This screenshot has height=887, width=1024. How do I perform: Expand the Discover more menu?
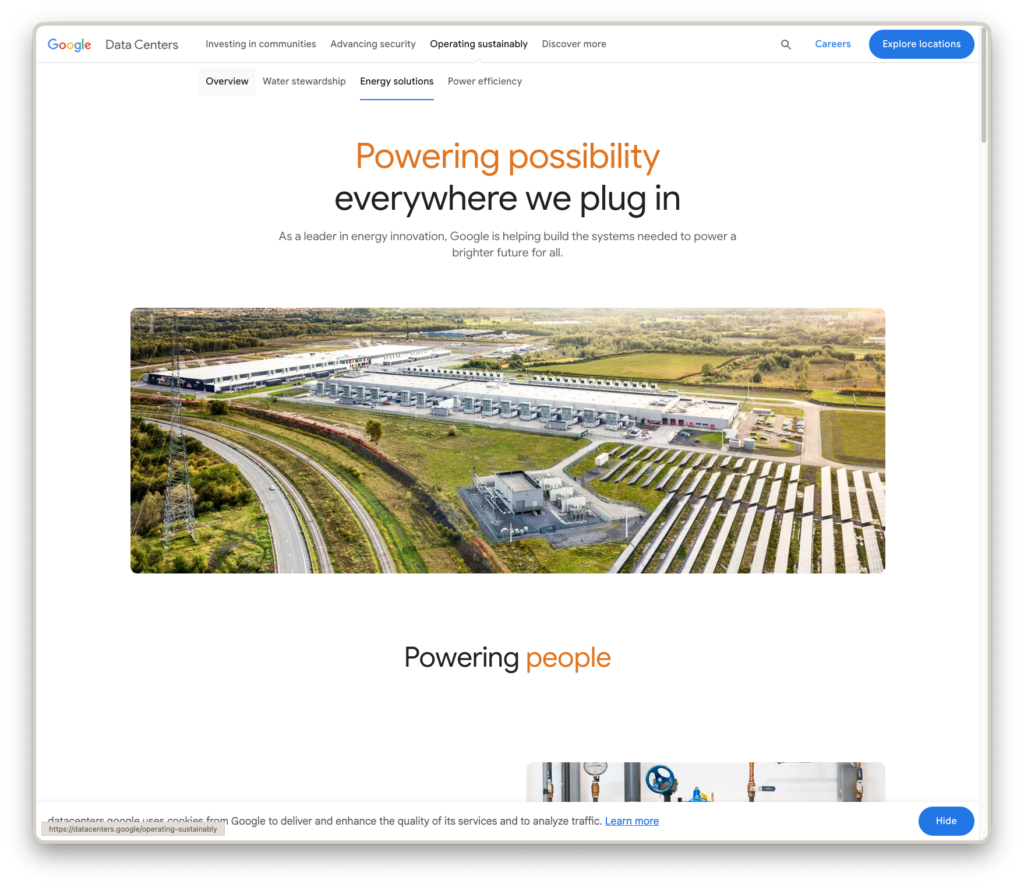click(x=573, y=44)
